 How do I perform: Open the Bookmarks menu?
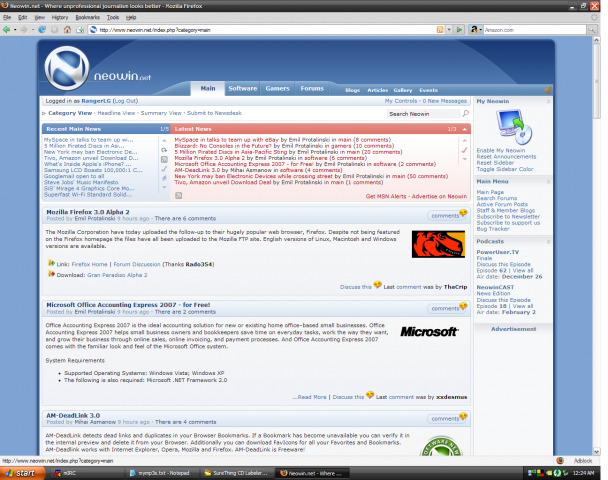coord(87,17)
